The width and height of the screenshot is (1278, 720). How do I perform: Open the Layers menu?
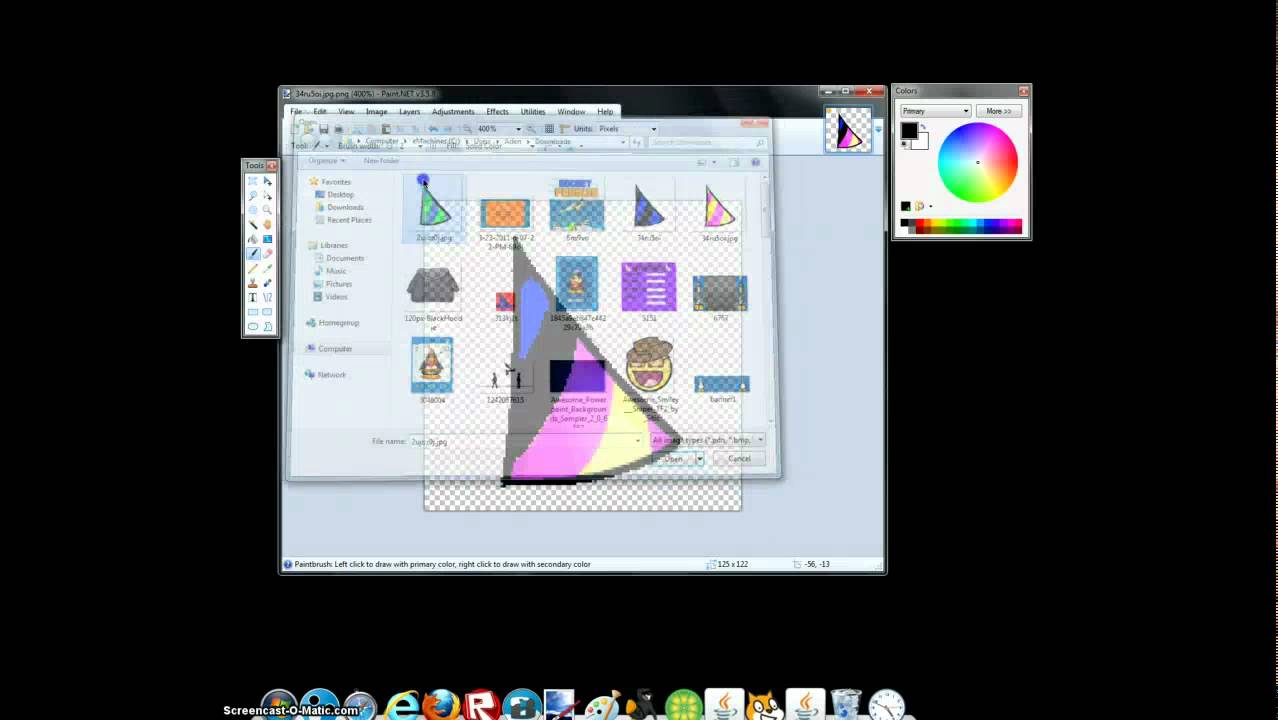(x=409, y=111)
